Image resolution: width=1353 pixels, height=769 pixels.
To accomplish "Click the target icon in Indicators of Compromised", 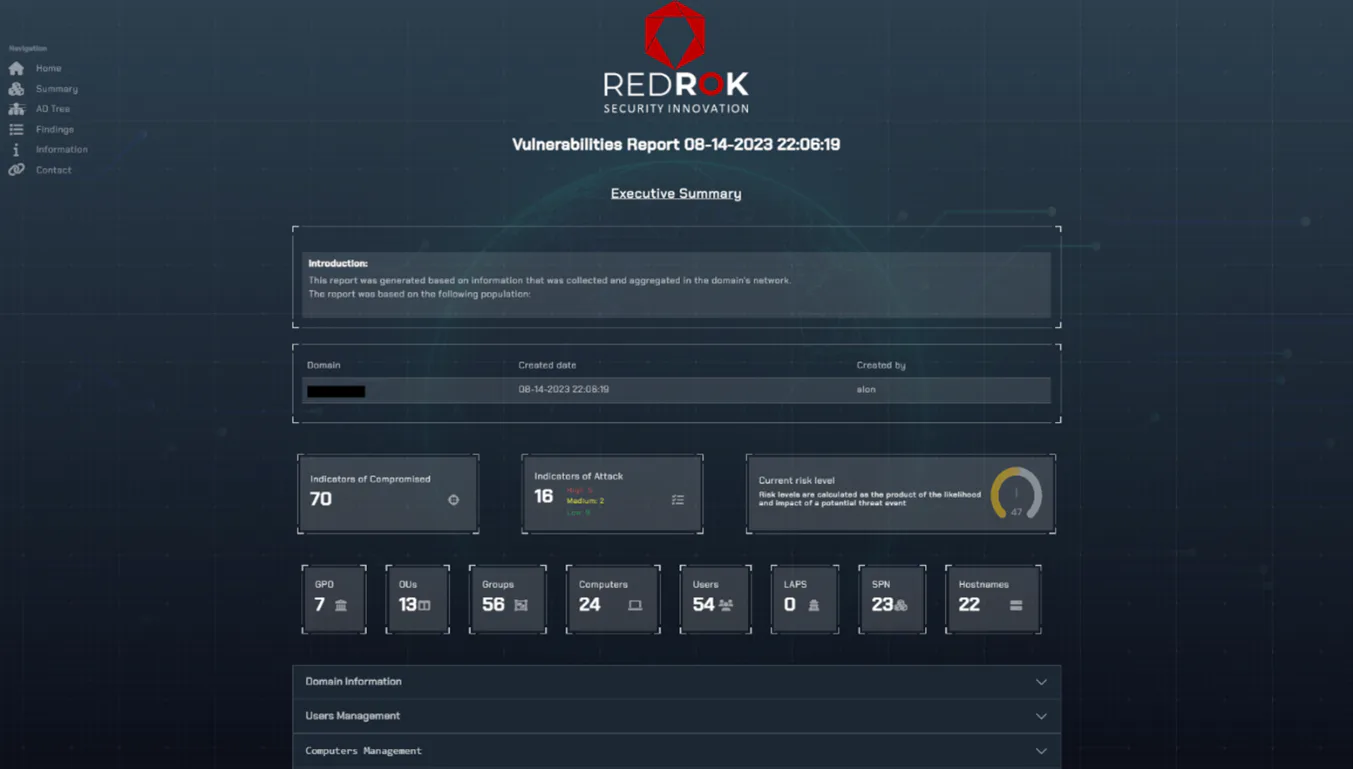I will click(x=453, y=500).
